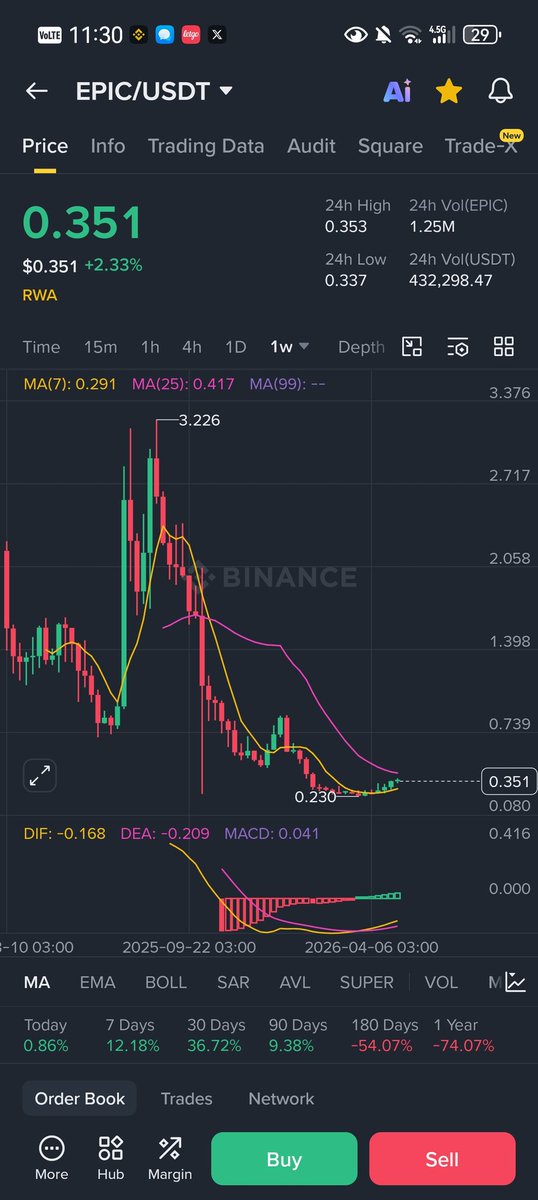Open the Audit tab
The height and width of the screenshot is (1200, 538).
(311, 146)
